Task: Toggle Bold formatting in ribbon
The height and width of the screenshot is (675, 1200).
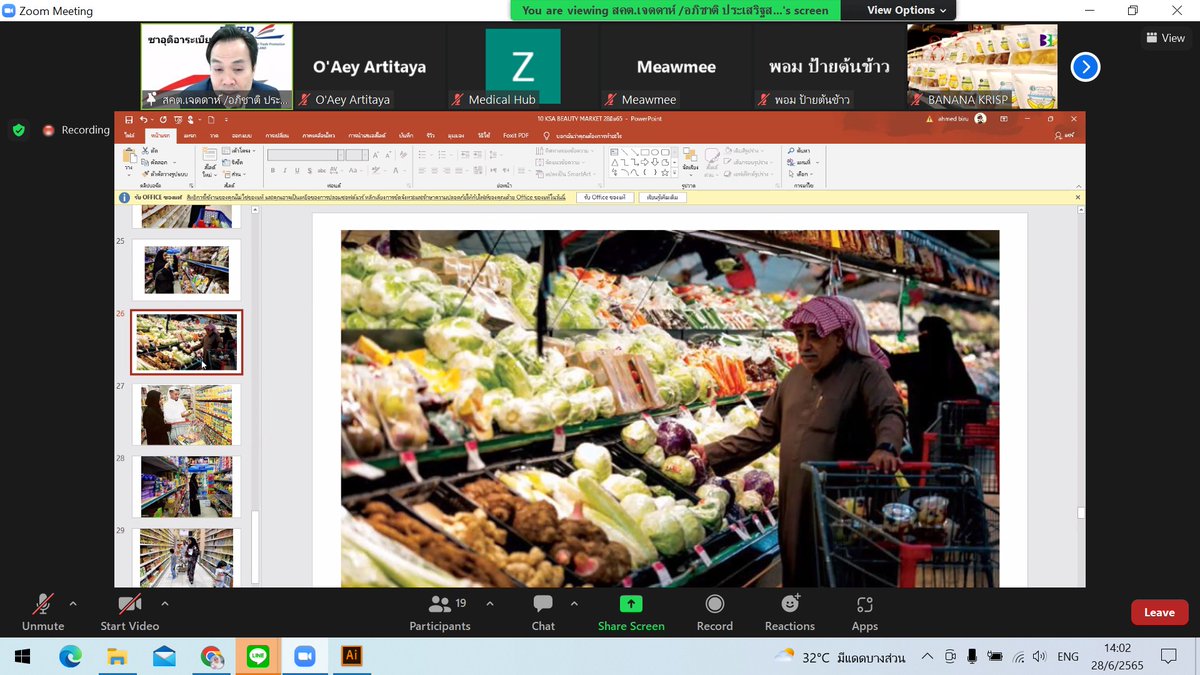Action: pyautogui.click(x=272, y=171)
